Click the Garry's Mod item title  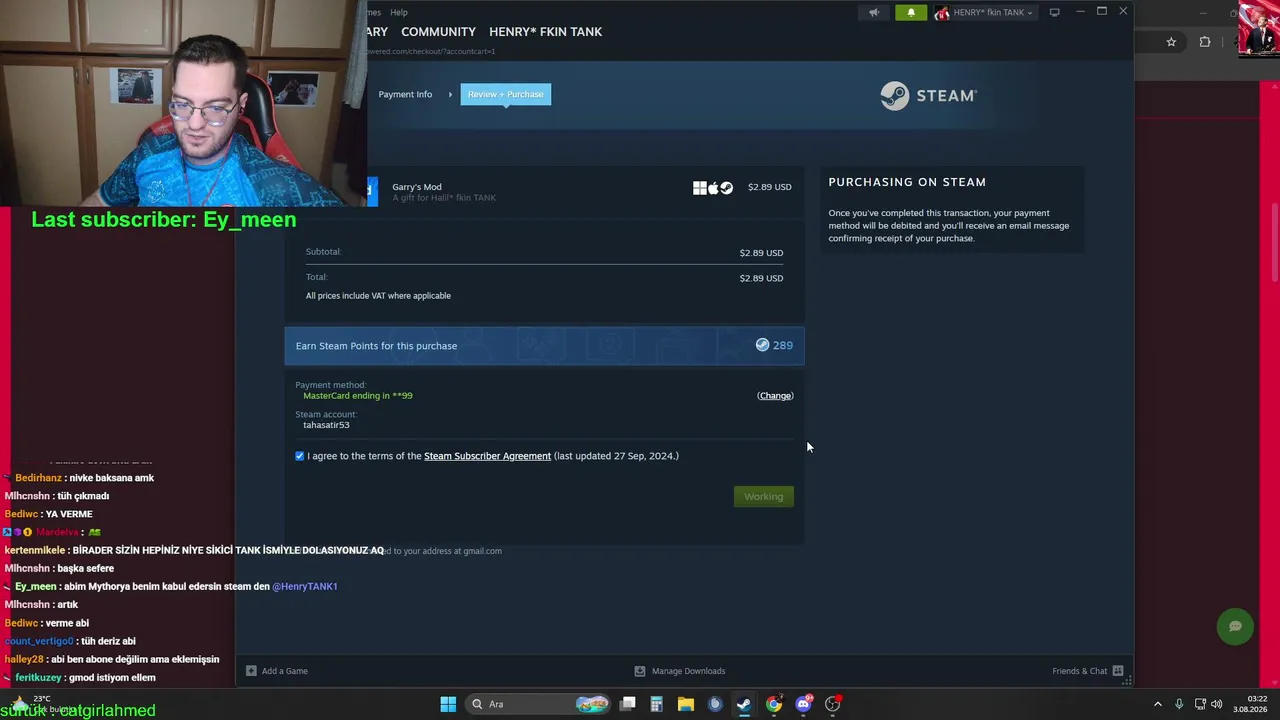[x=417, y=187]
